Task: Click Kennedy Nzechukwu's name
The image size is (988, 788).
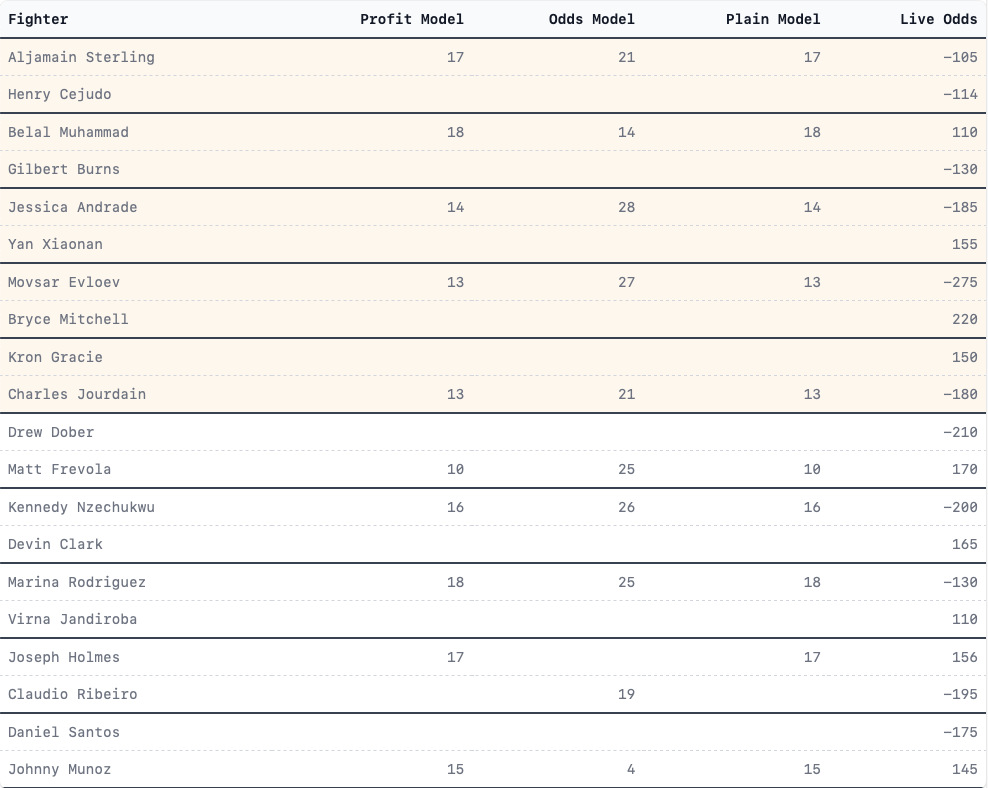Action: point(81,507)
